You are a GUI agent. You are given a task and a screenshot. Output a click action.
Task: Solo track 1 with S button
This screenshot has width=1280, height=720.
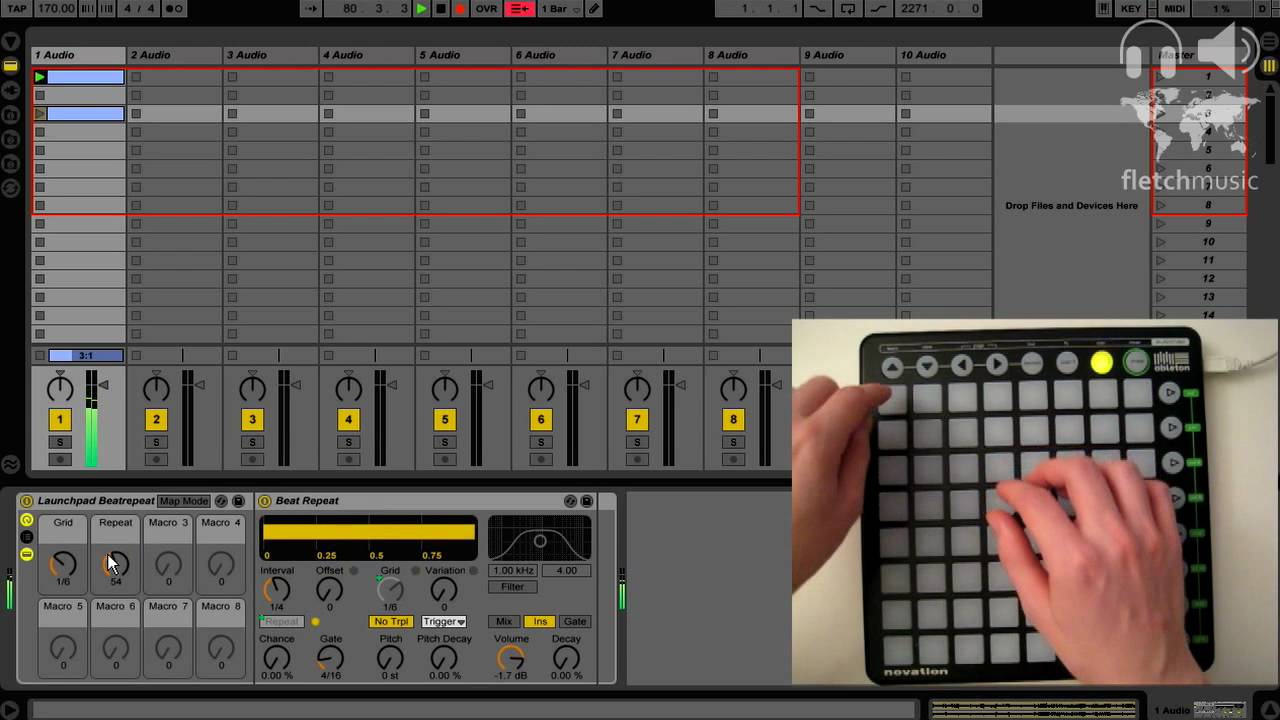60,442
